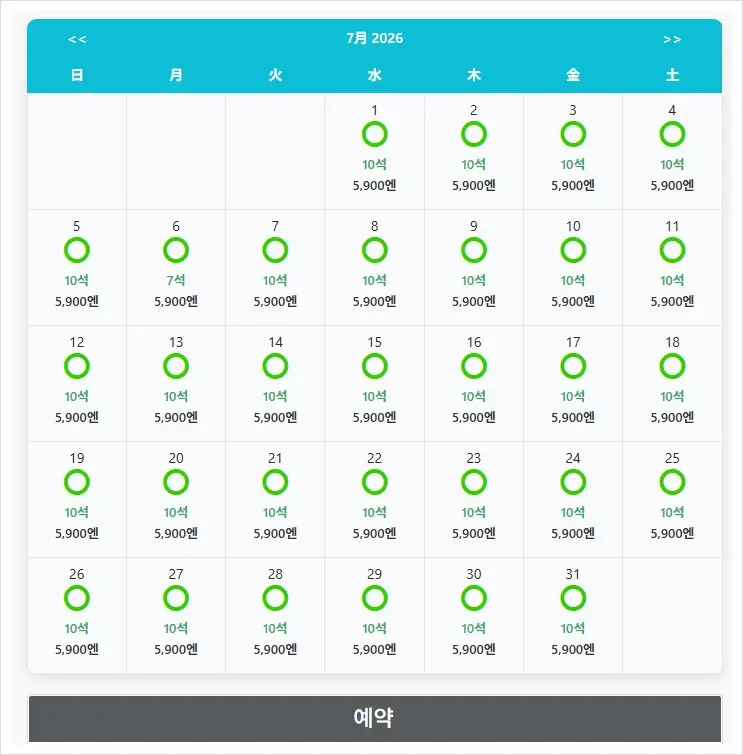This screenshot has width=743, height=755.
Task: Click the 5,900엔 price on July 10
Action: point(573,301)
